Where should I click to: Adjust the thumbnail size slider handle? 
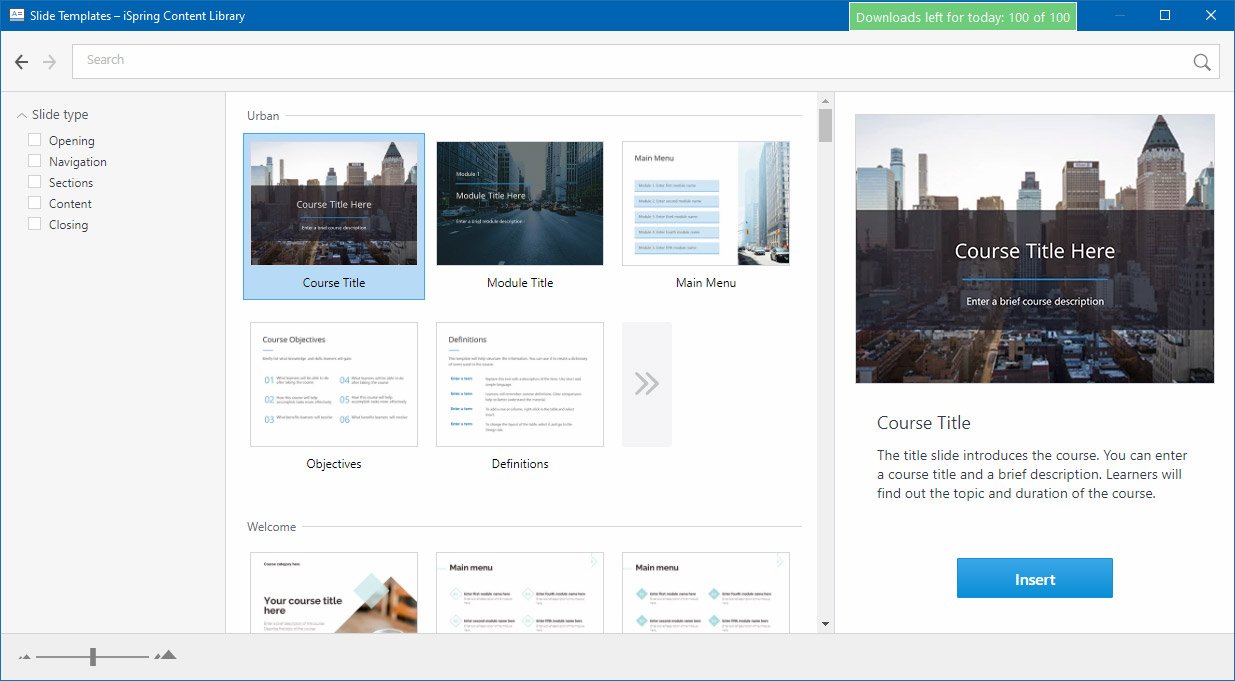click(93, 656)
